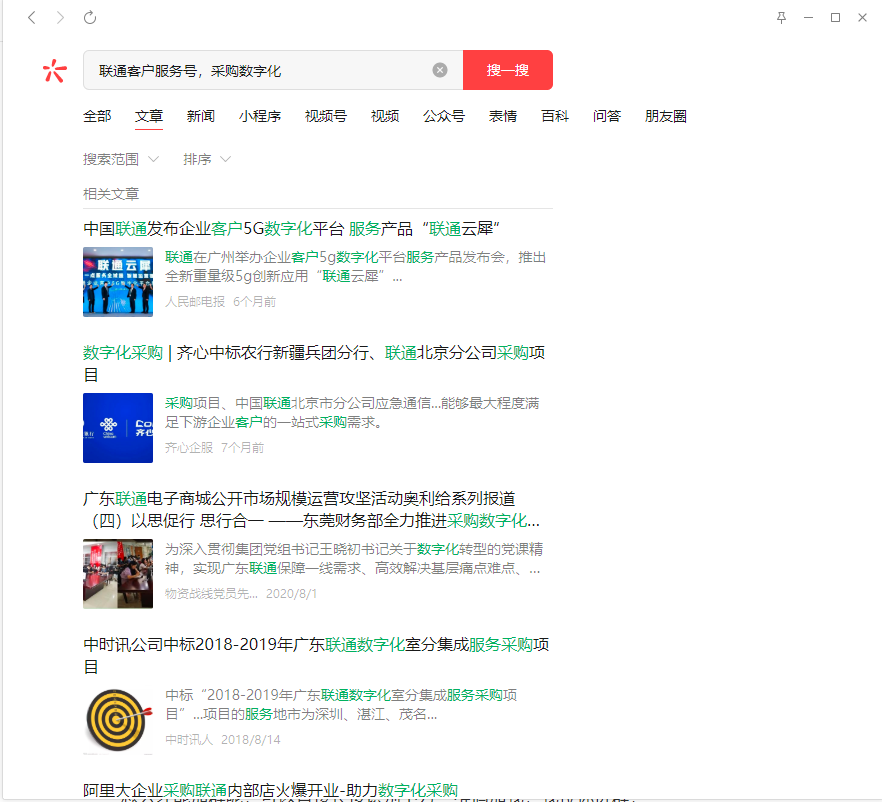Click the 相关文章 section heading
Screen dimensions: 882x802
[111, 194]
